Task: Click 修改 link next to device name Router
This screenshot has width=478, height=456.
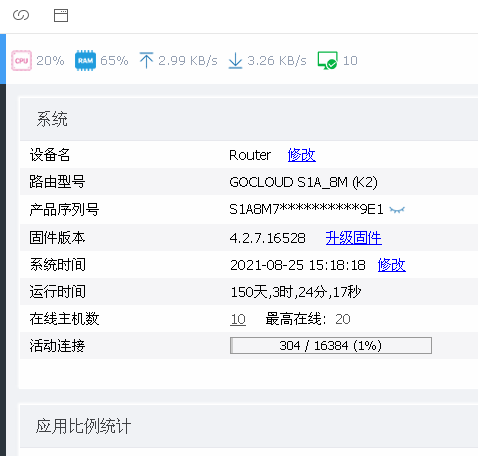Action: point(302,155)
